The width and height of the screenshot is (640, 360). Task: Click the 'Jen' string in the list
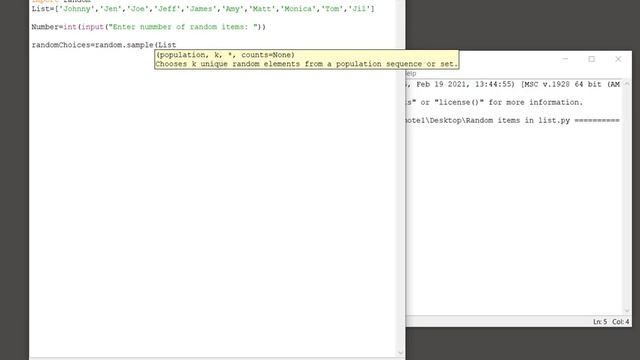pos(111,9)
